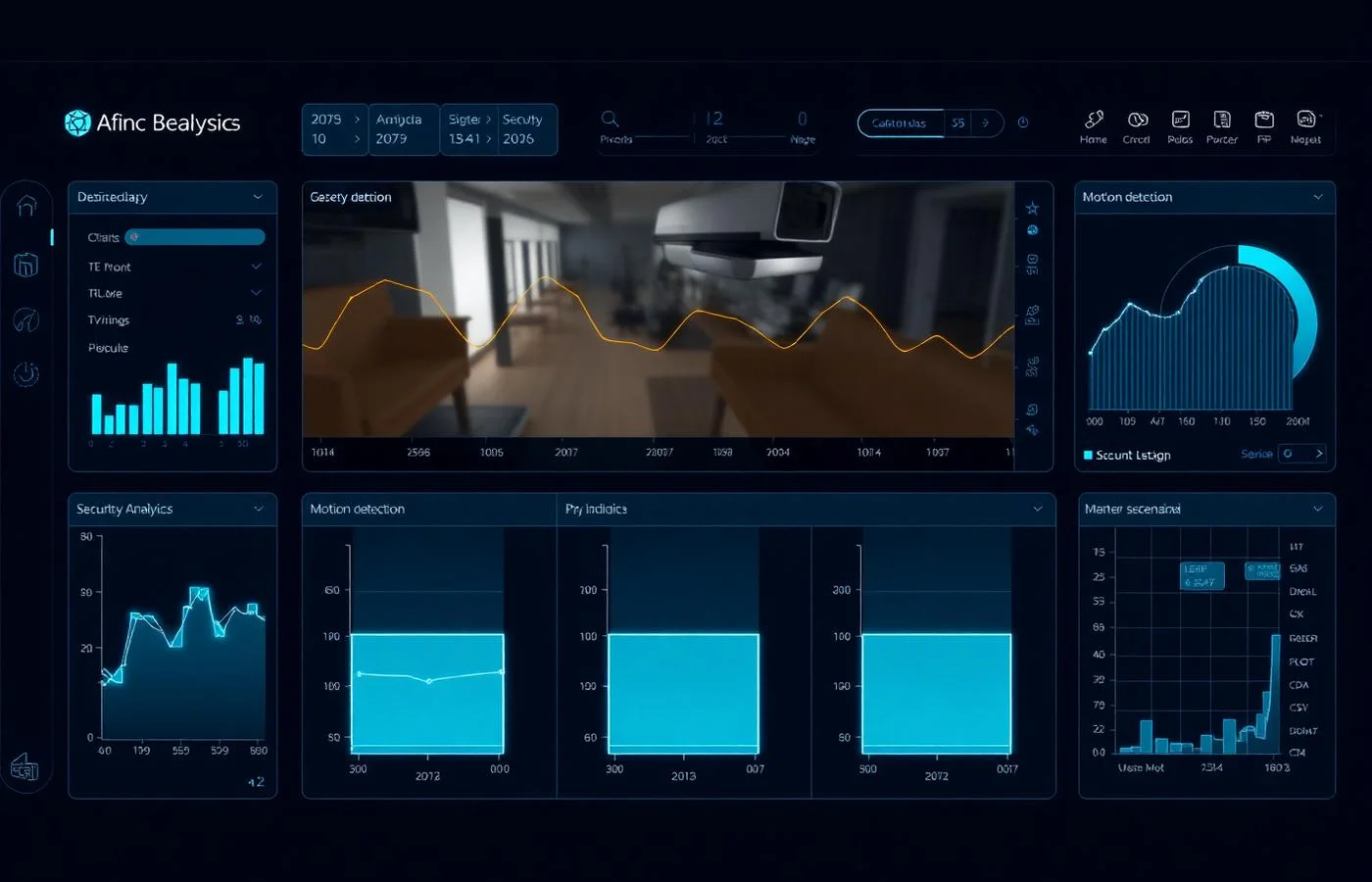Click the fourth icon in the camera feed strip
Viewport: 1372px width, 882px height.
click(x=1032, y=315)
